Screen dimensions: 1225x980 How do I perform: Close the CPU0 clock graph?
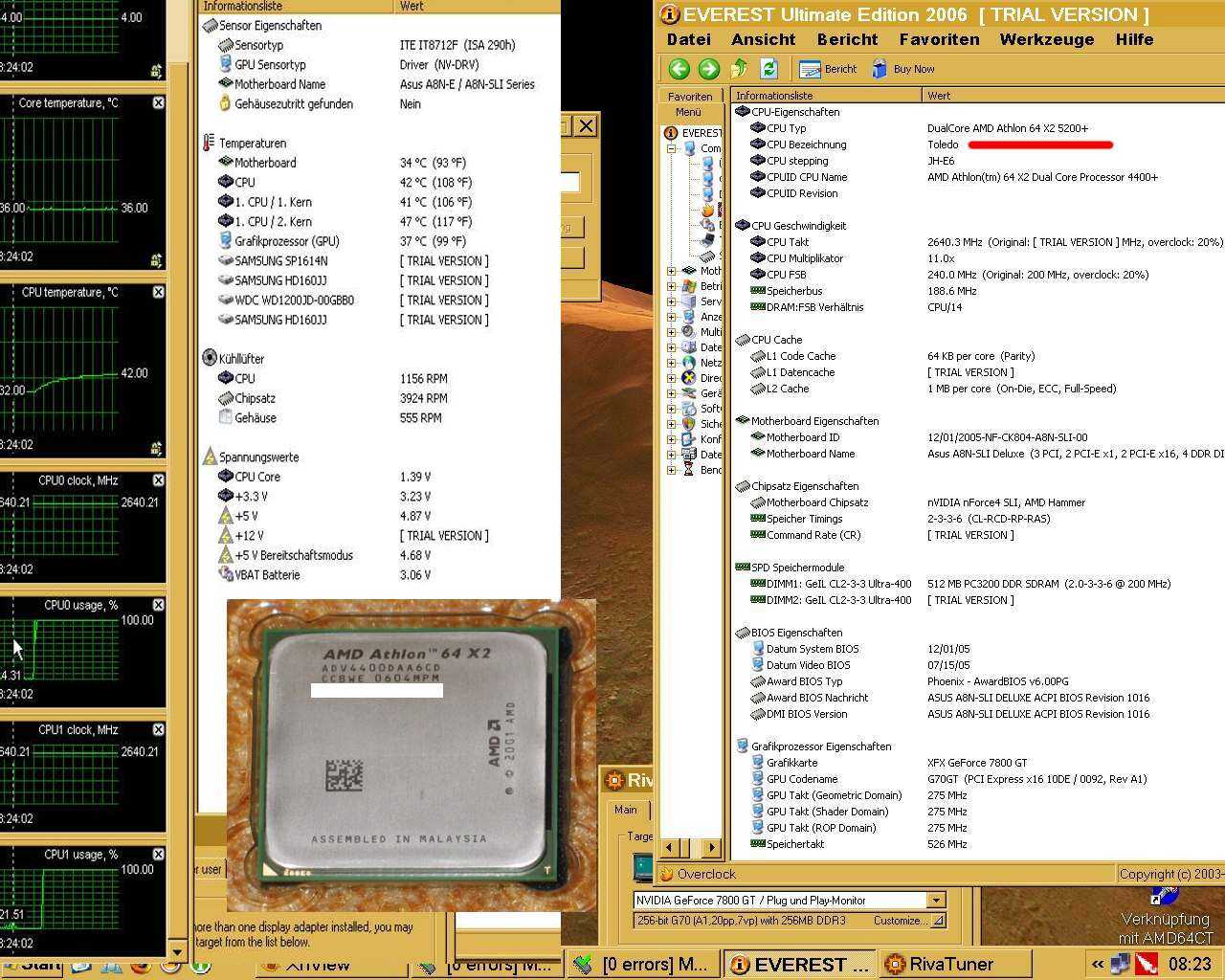(158, 480)
